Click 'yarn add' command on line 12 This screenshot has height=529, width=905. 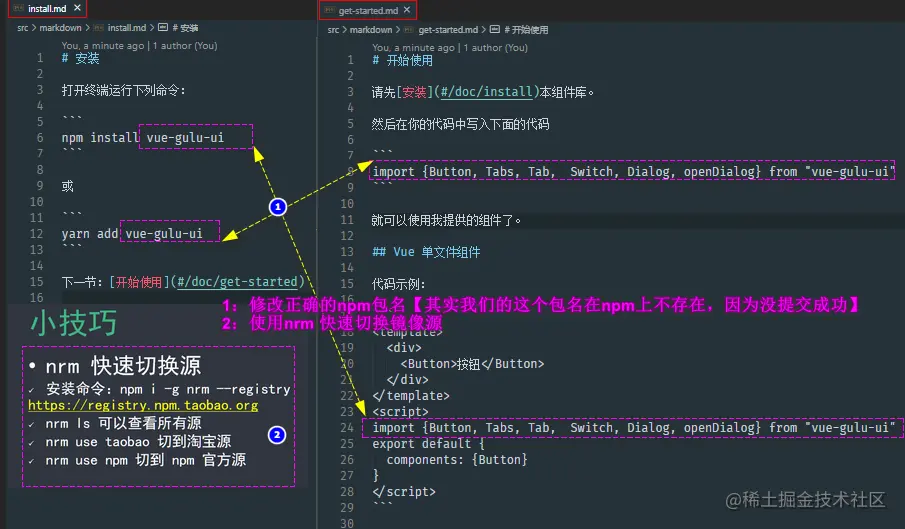pos(90,234)
